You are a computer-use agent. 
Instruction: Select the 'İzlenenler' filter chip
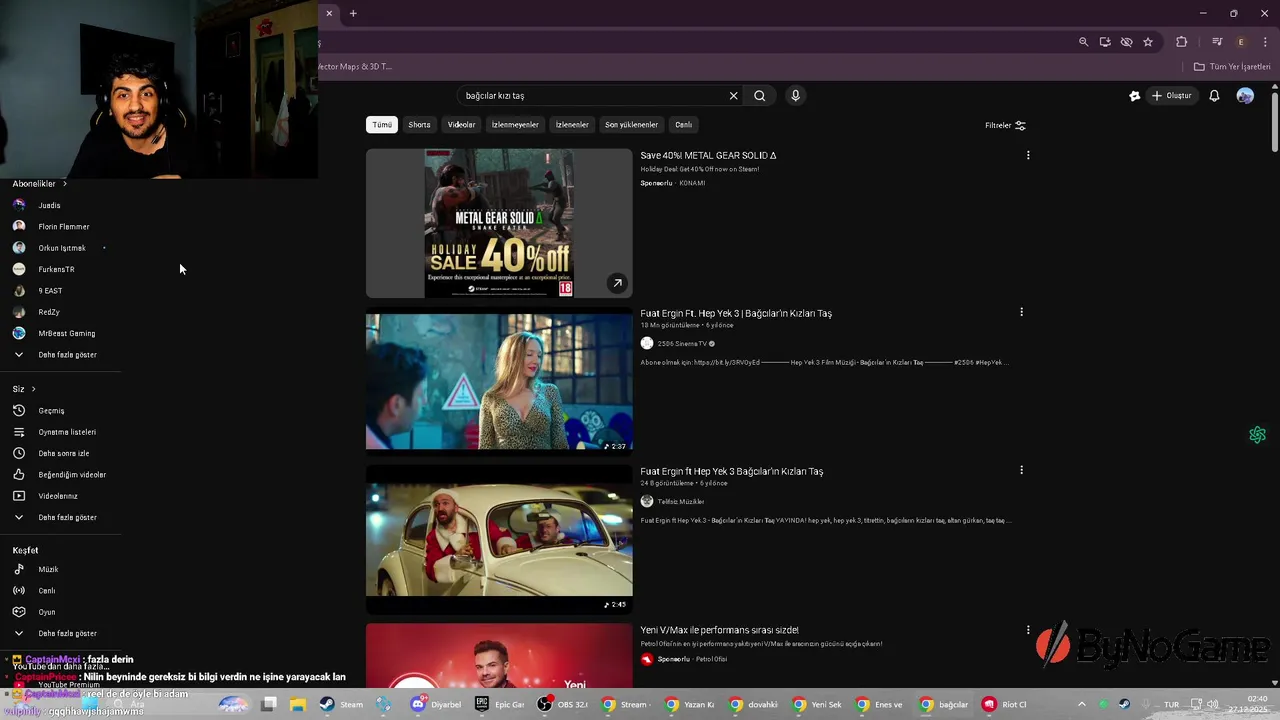[572, 125]
